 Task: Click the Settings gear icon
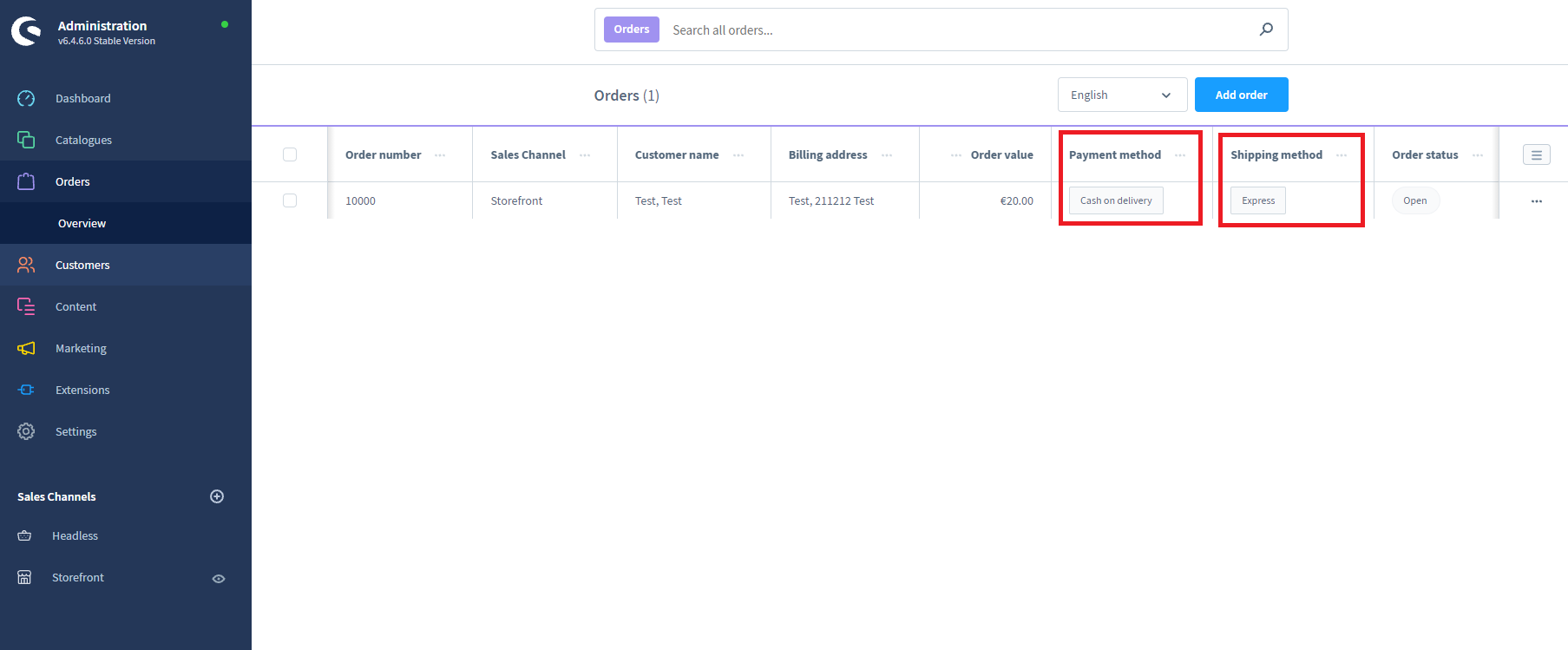(x=26, y=431)
